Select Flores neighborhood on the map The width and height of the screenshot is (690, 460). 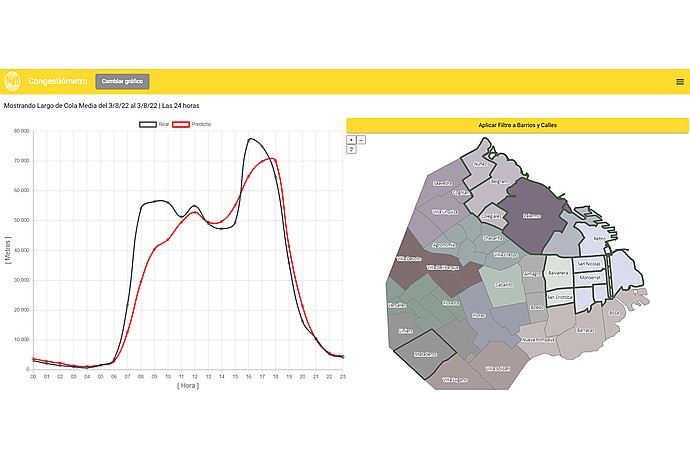point(478,315)
